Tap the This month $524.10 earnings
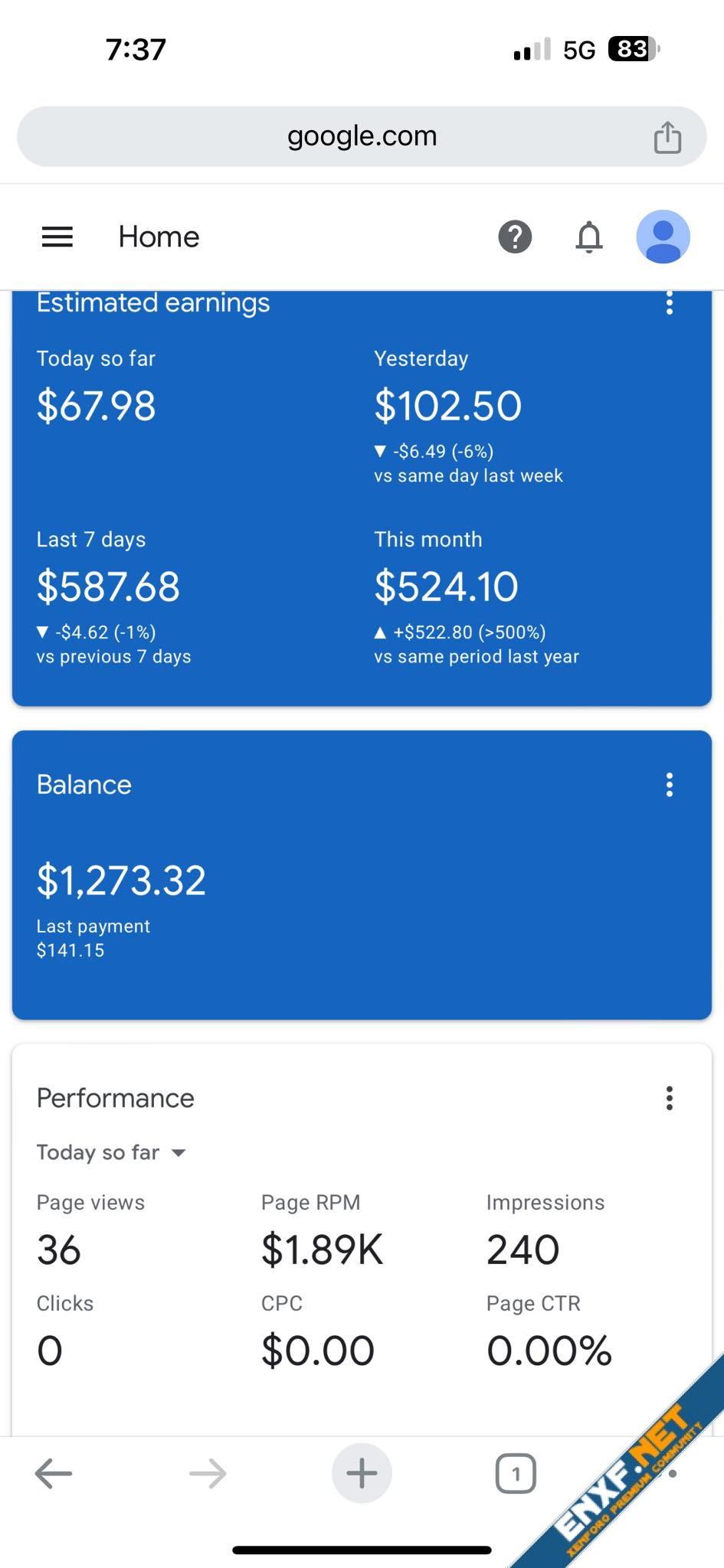Screen dimensions: 724x1568 446,586
